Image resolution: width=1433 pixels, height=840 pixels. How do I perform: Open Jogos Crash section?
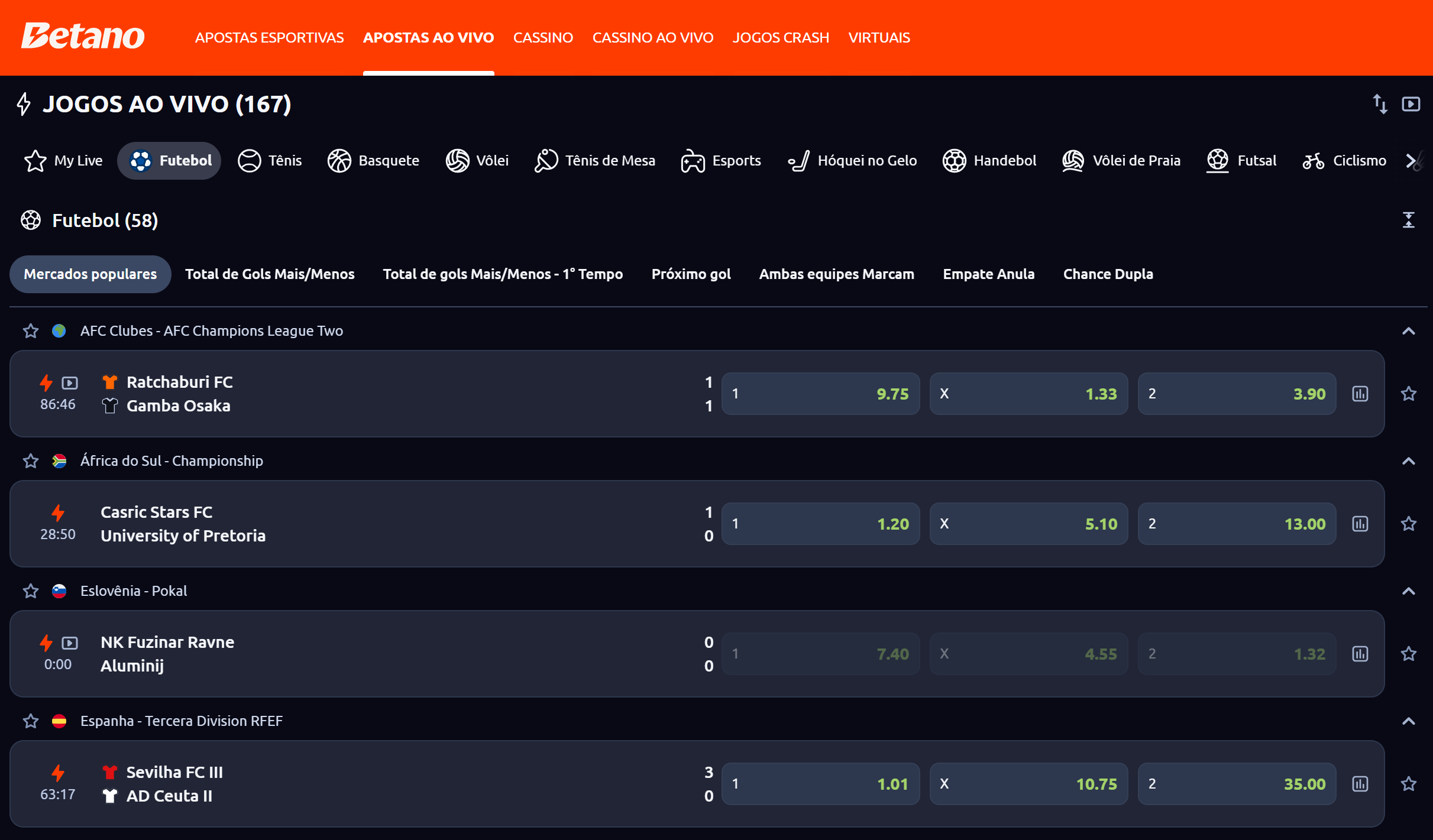pyautogui.click(x=781, y=38)
